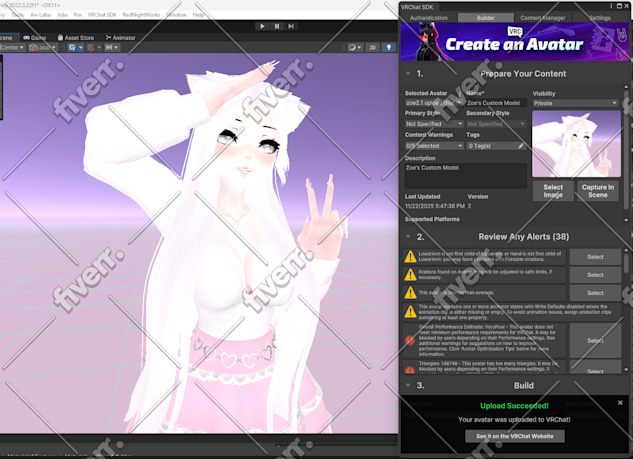Image resolution: width=633 pixels, height=459 pixels.
Task: Open the Content Manager tab
Action: (543, 18)
